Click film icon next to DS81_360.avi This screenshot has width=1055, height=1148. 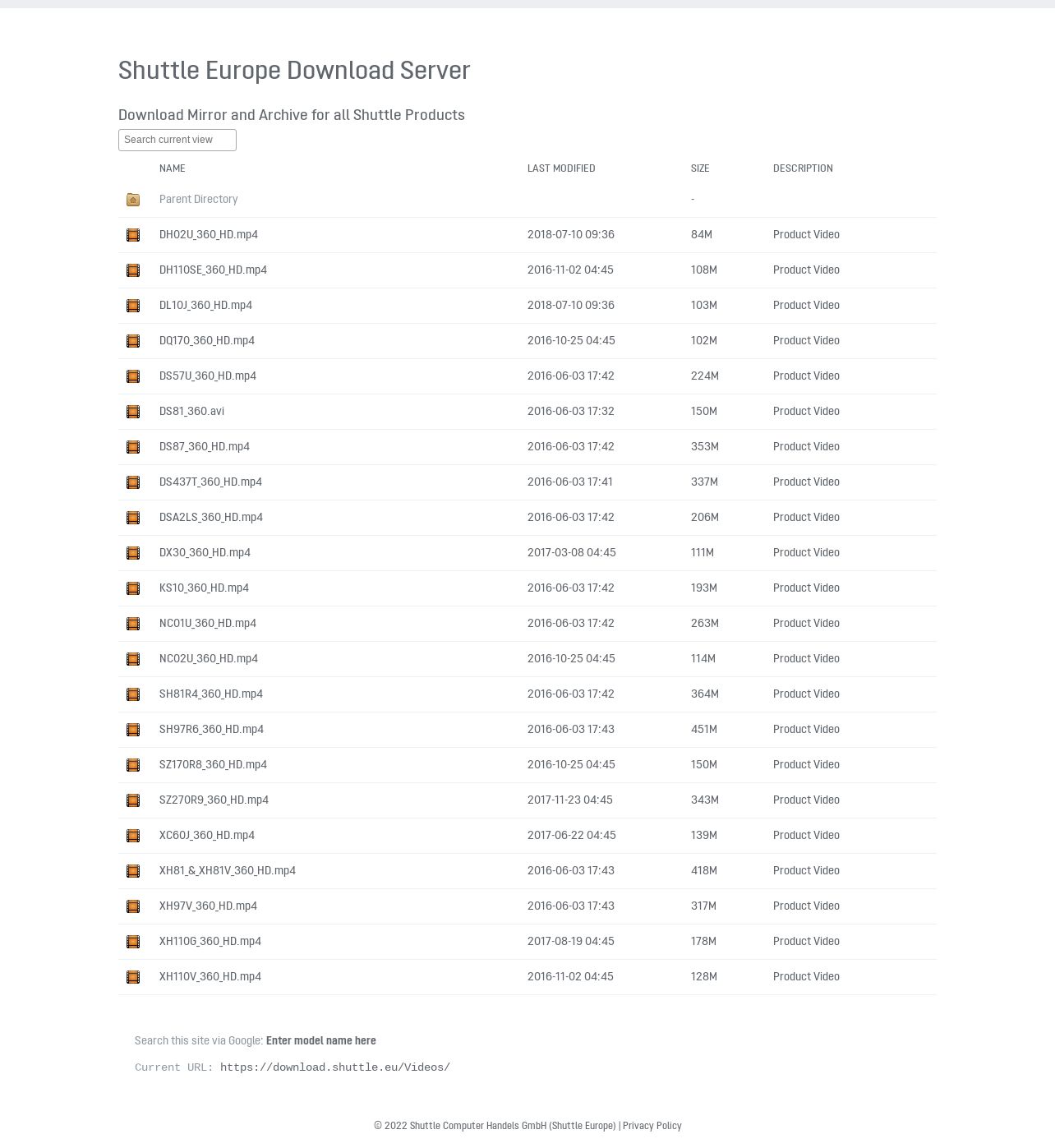click(133, 412)
